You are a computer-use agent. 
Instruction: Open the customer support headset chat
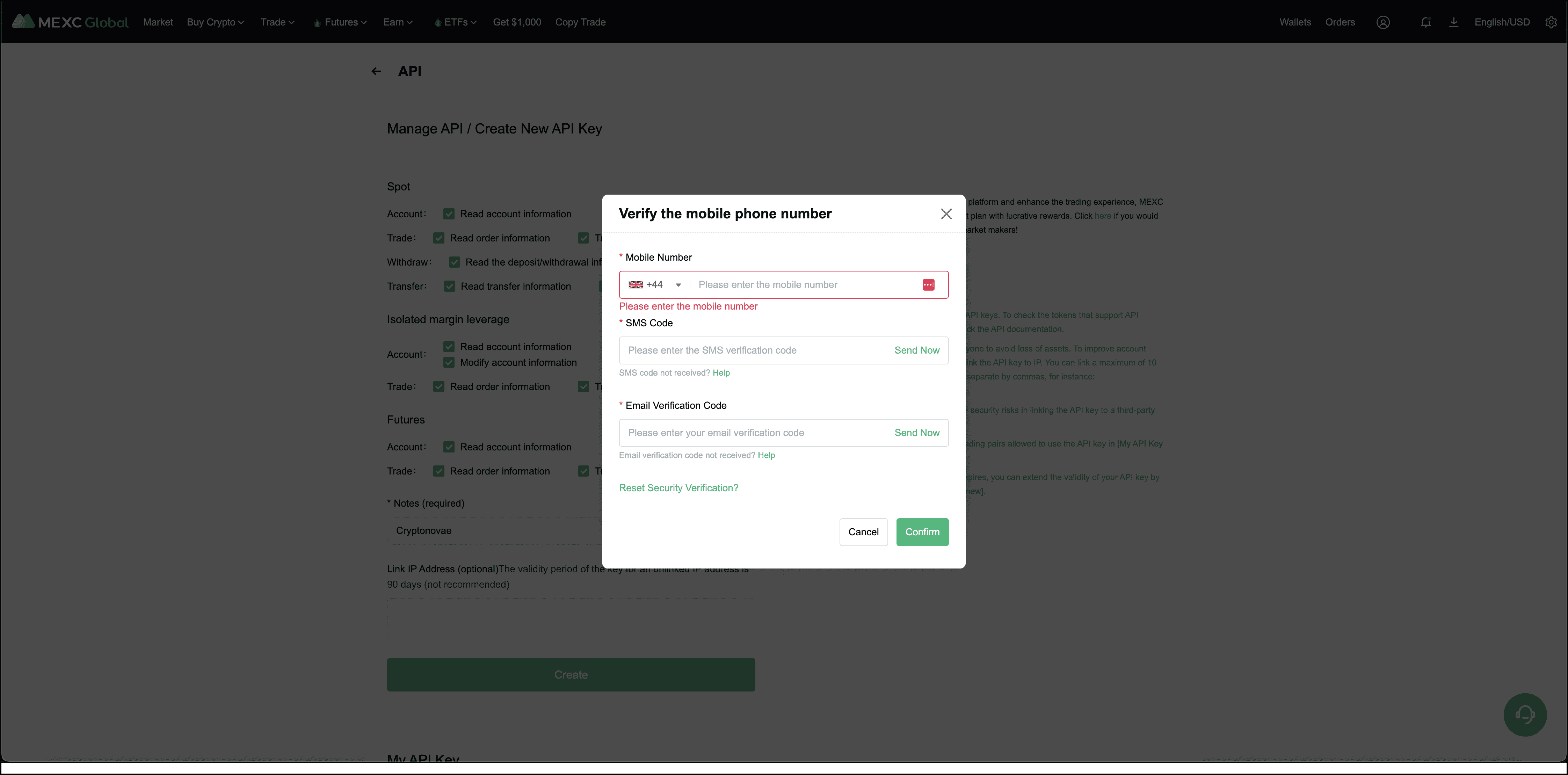[1525, 715]
